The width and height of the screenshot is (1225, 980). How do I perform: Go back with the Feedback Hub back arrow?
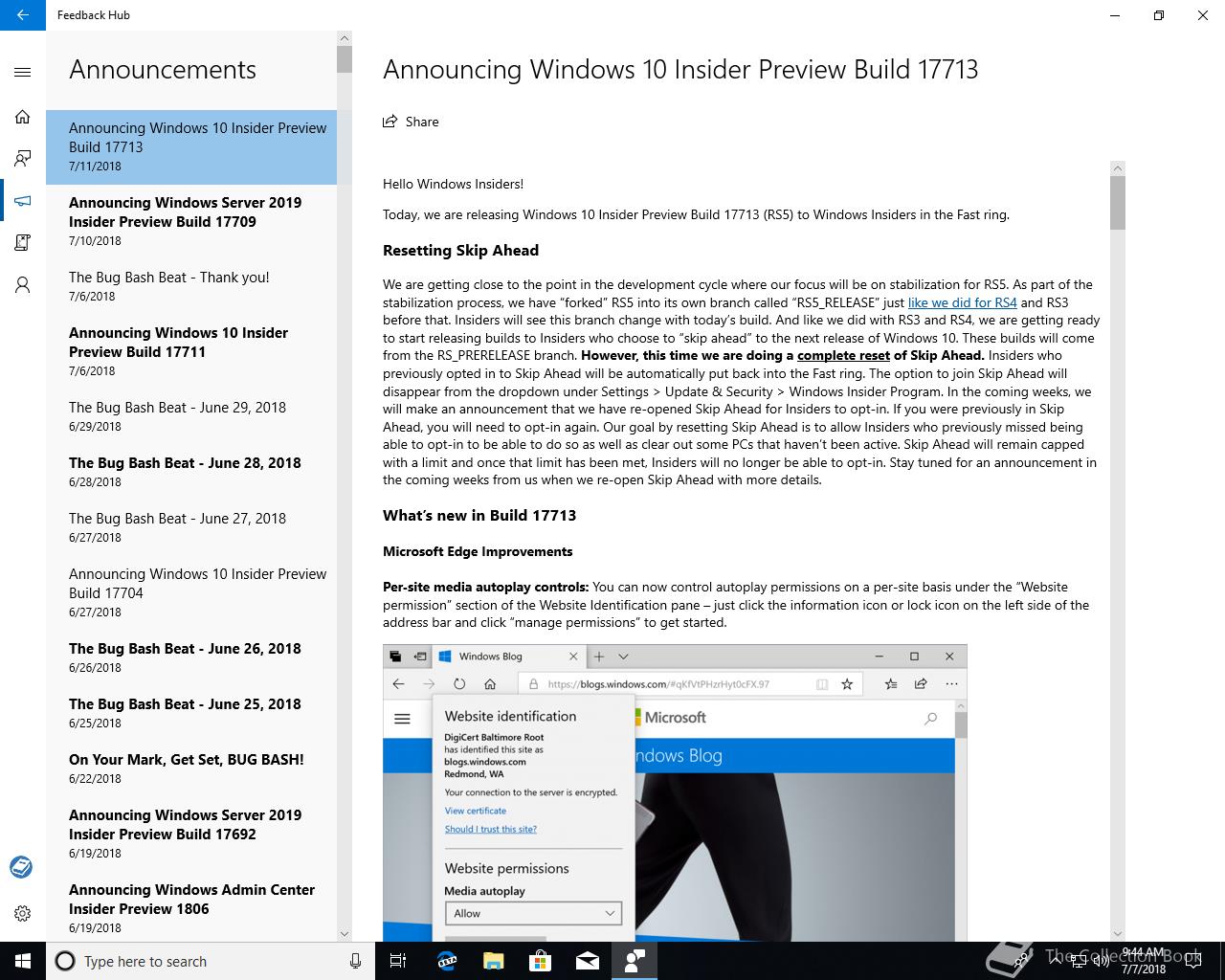tap(23, 15)
